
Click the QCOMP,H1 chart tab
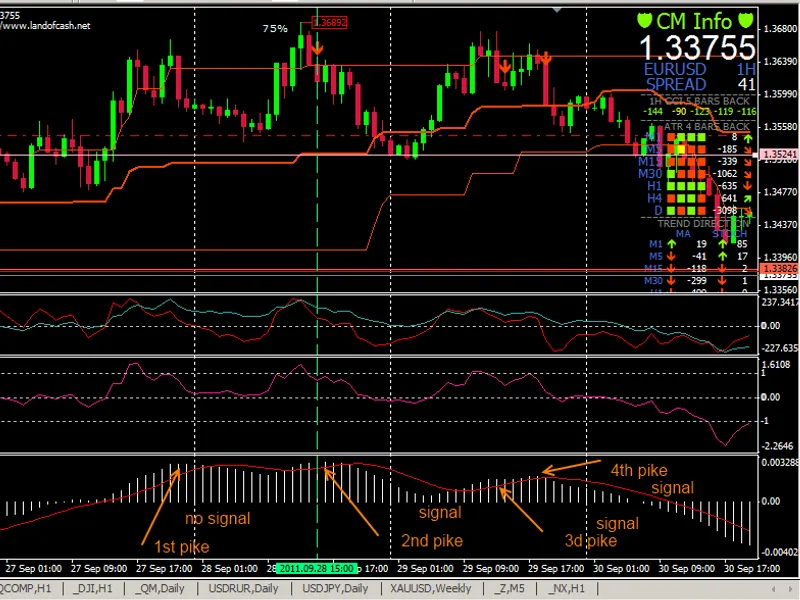26,588
